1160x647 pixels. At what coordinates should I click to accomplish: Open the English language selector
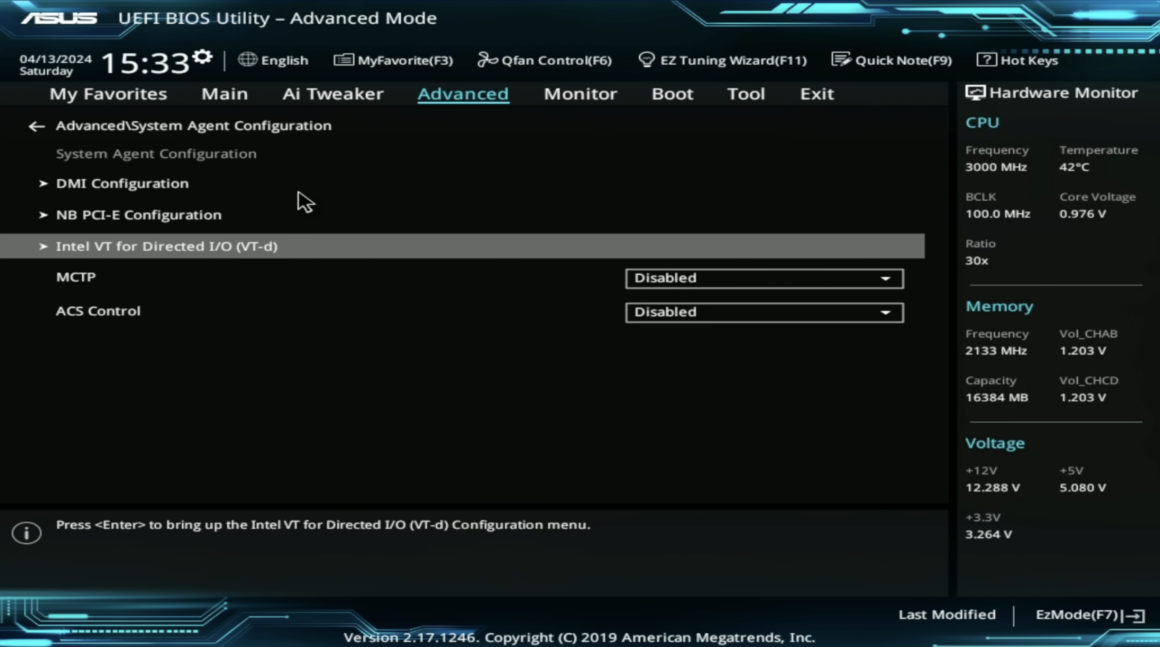(273, 60)
